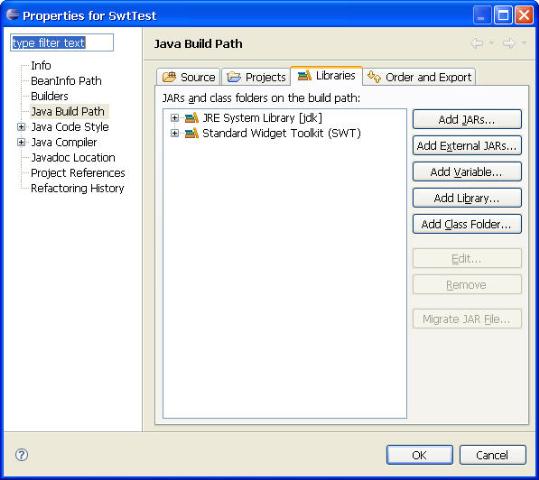Click the Add Class Folder button

pos(467,224)
